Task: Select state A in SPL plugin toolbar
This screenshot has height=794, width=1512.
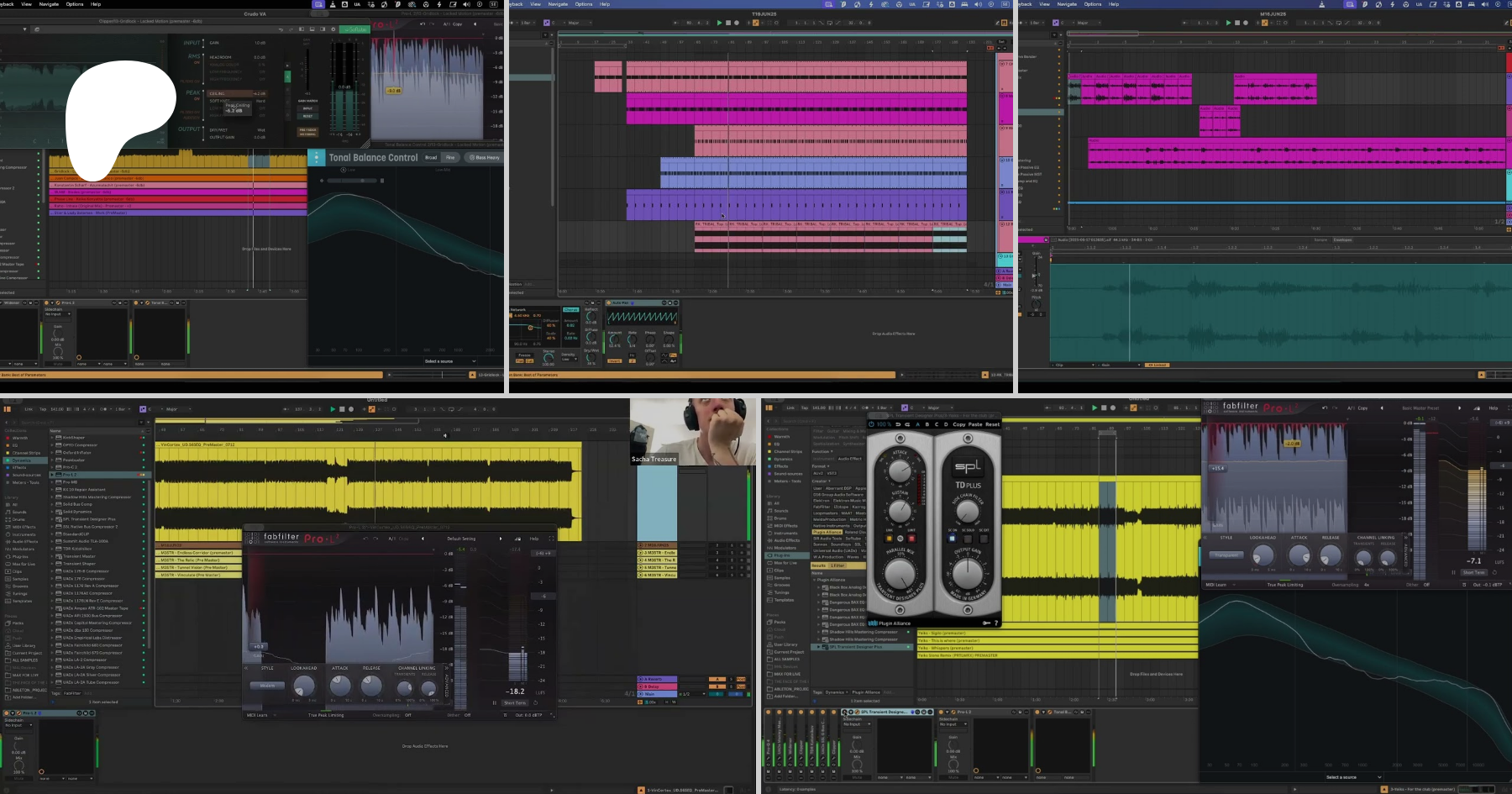Action: pos(918,424)
